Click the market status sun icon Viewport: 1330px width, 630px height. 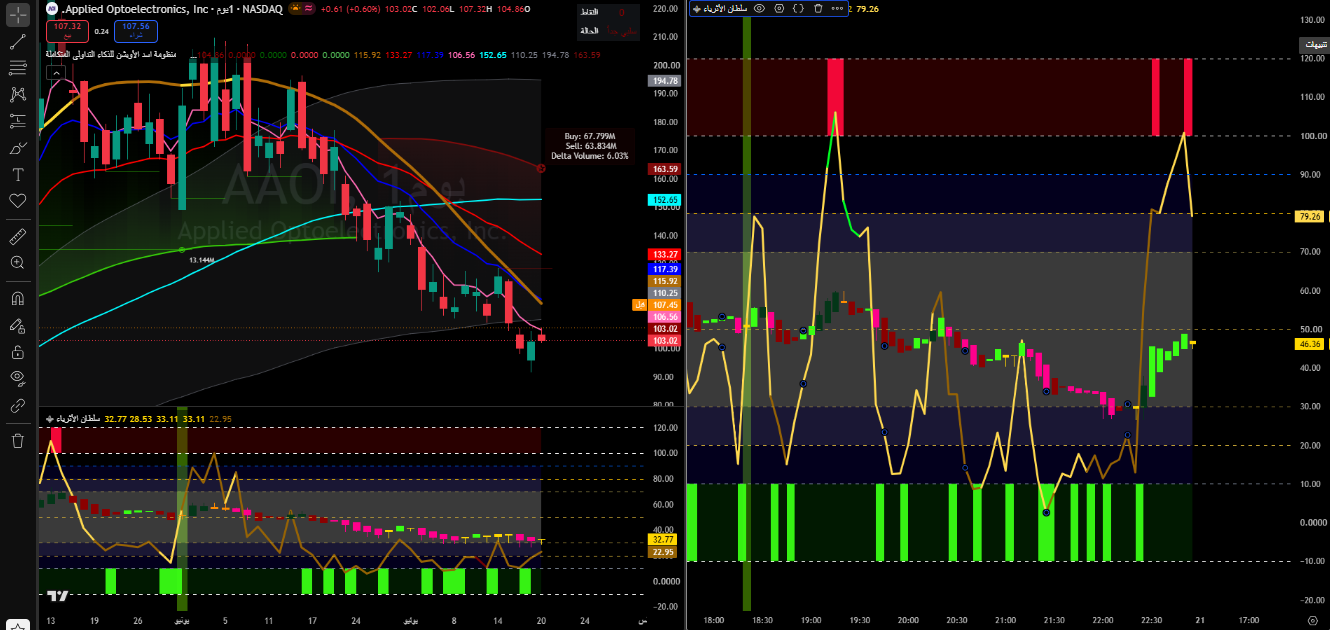(x=296, y=8)
